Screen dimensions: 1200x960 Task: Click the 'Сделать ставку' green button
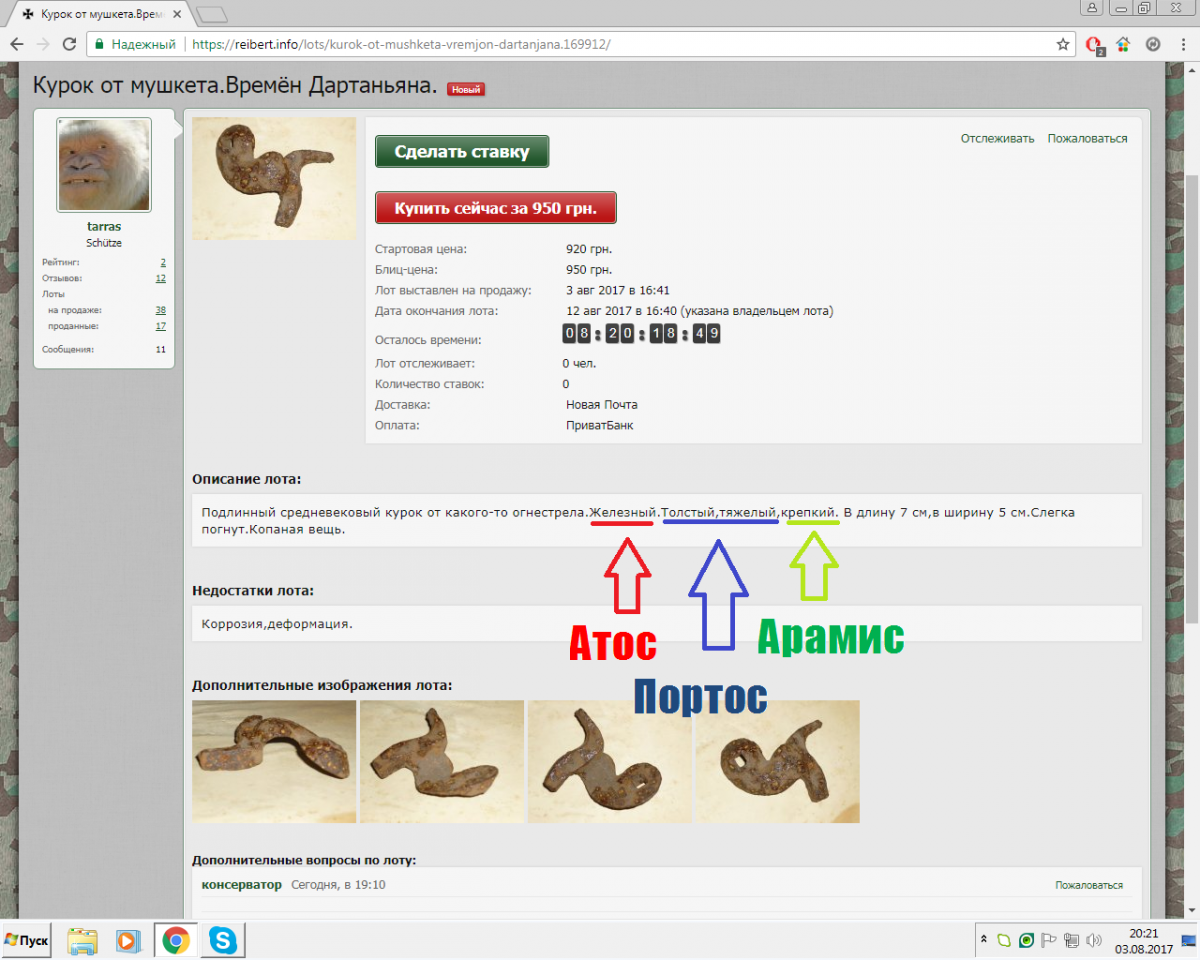coord(462,152)
